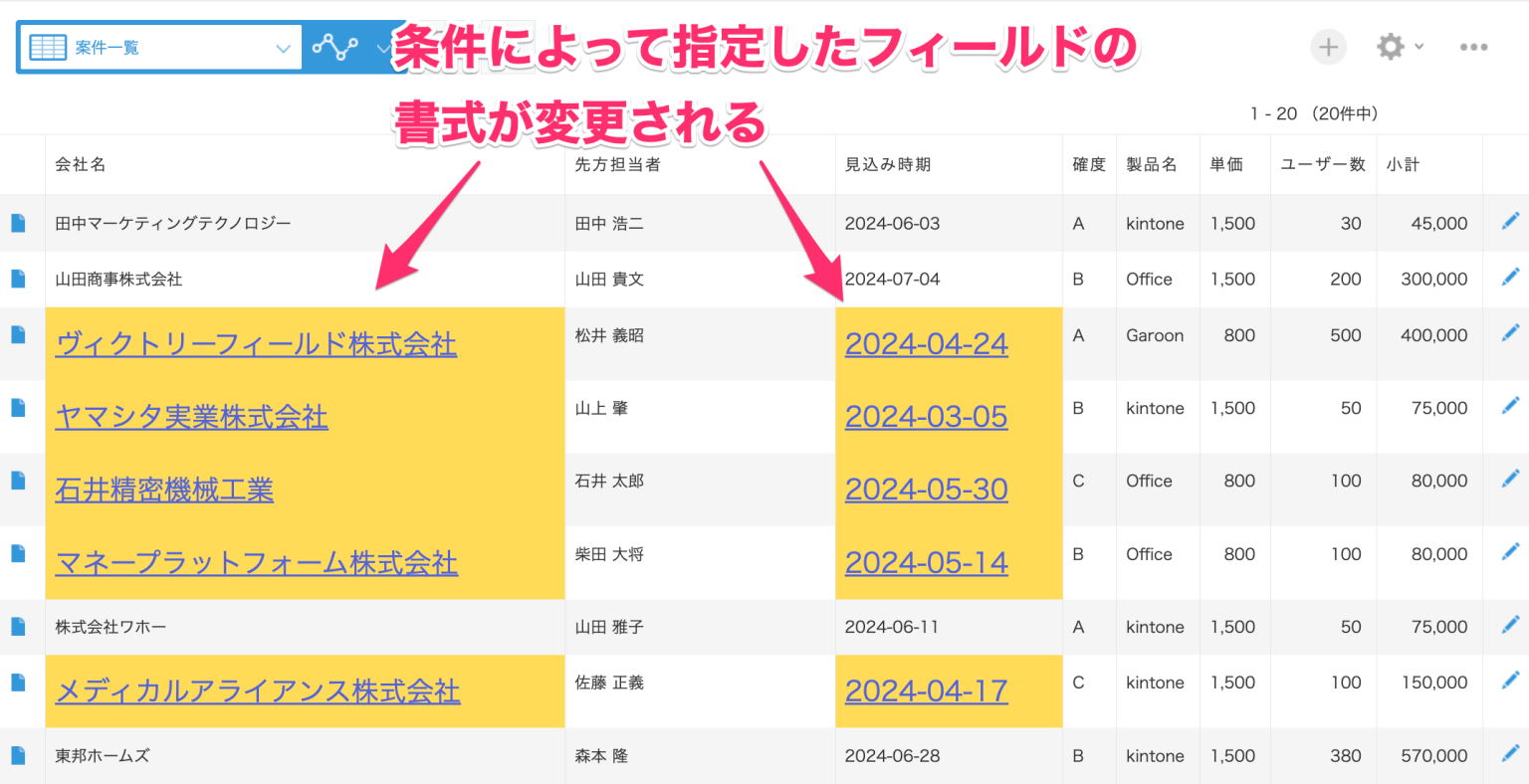This screenshot has height=784, width=1529.
Task: Open the chart/graph view icon
Action: click(x=335, y=46)
